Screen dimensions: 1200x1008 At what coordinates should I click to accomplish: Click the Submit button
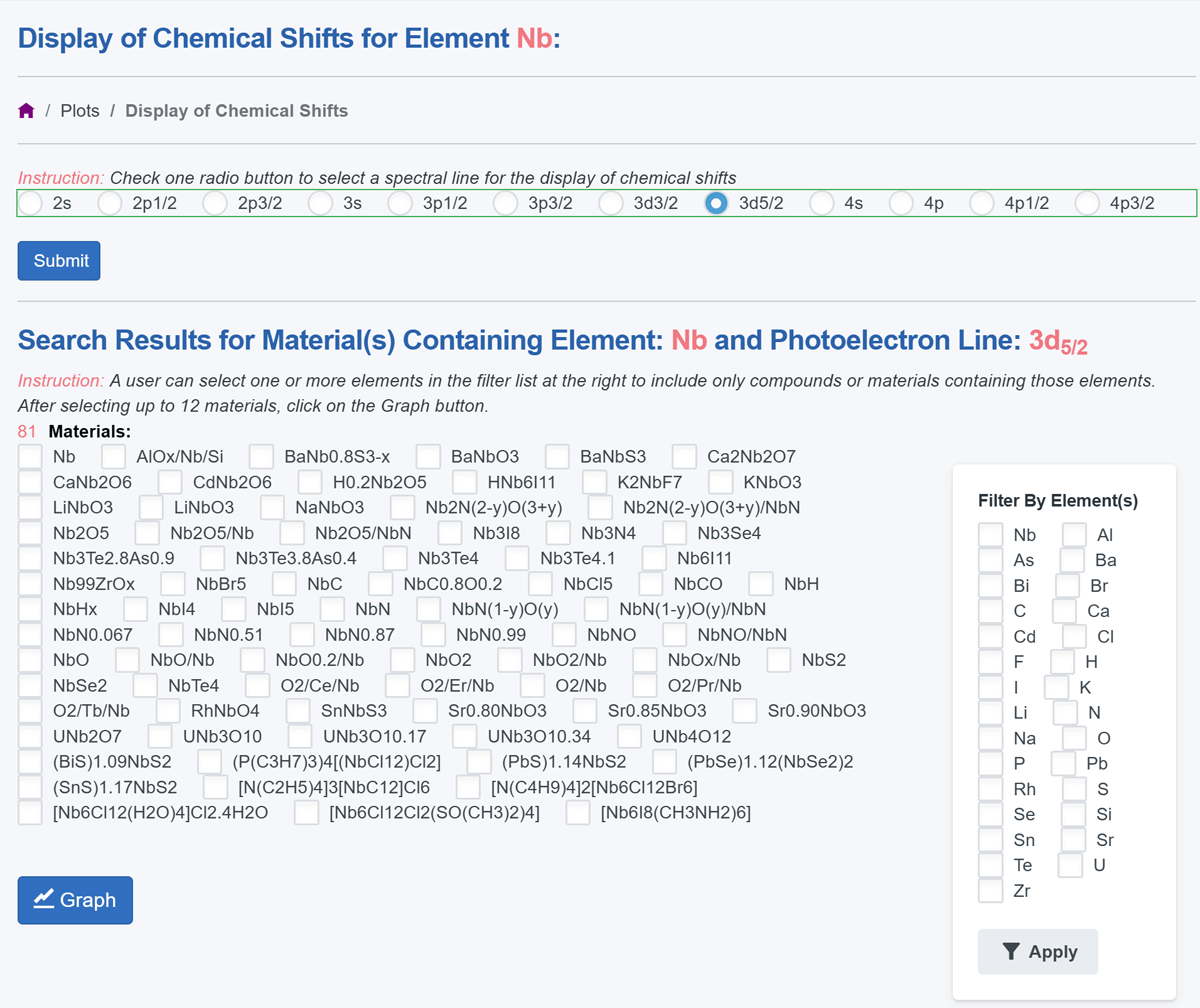pos(58,260)
